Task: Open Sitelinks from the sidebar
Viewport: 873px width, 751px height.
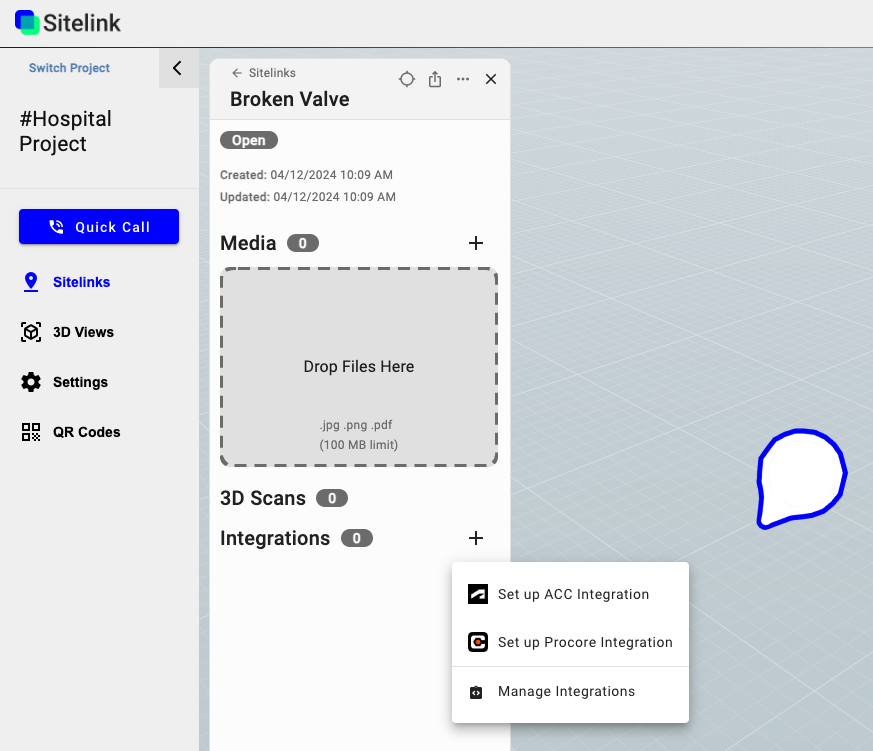Action: tap(81, 282)
